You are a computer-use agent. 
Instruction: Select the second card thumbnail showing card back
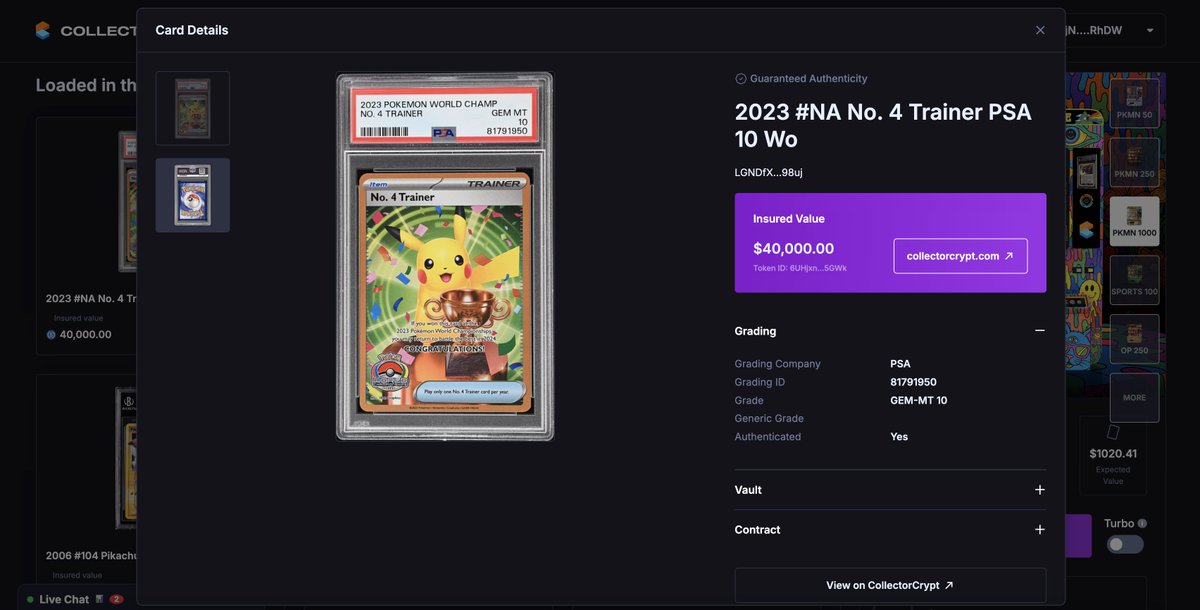[x=193, y=195]
